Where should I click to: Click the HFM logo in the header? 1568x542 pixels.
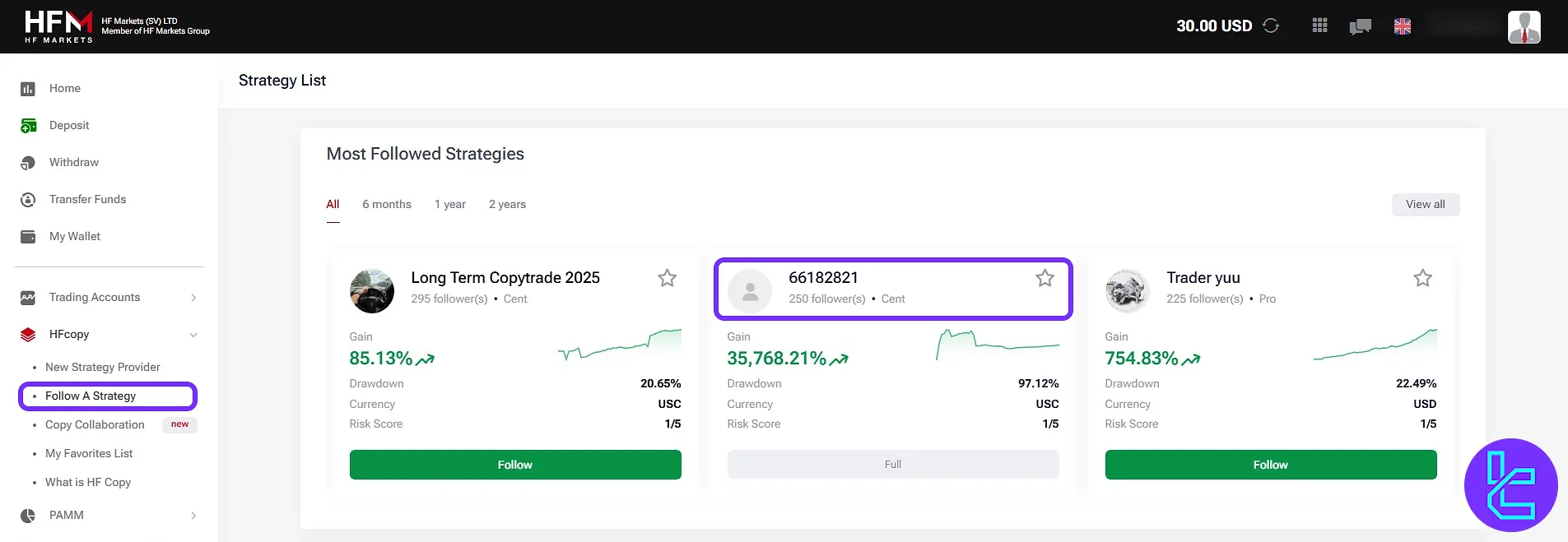coord(58,26)
